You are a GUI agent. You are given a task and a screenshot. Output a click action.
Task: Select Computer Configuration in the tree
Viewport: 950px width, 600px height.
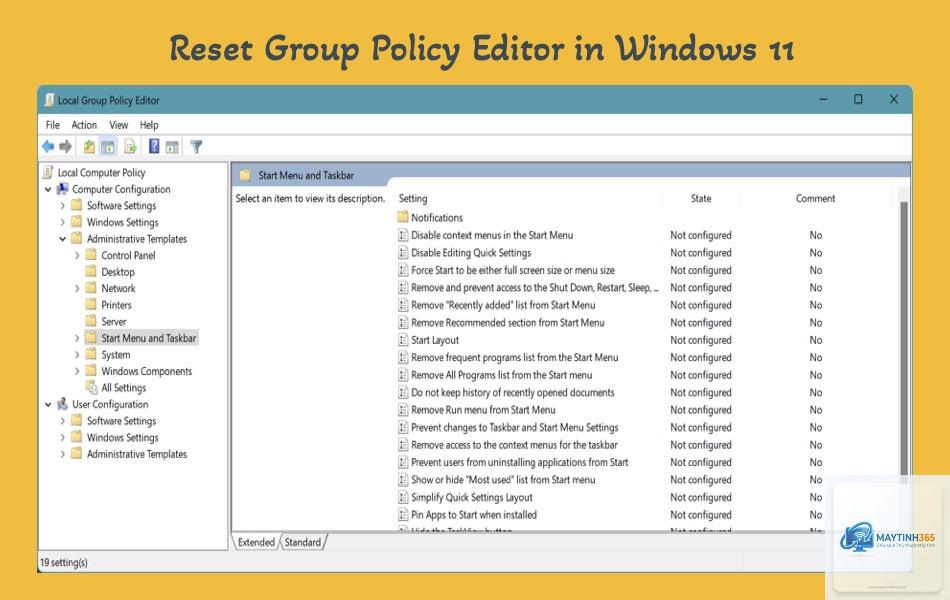point(121,189)
